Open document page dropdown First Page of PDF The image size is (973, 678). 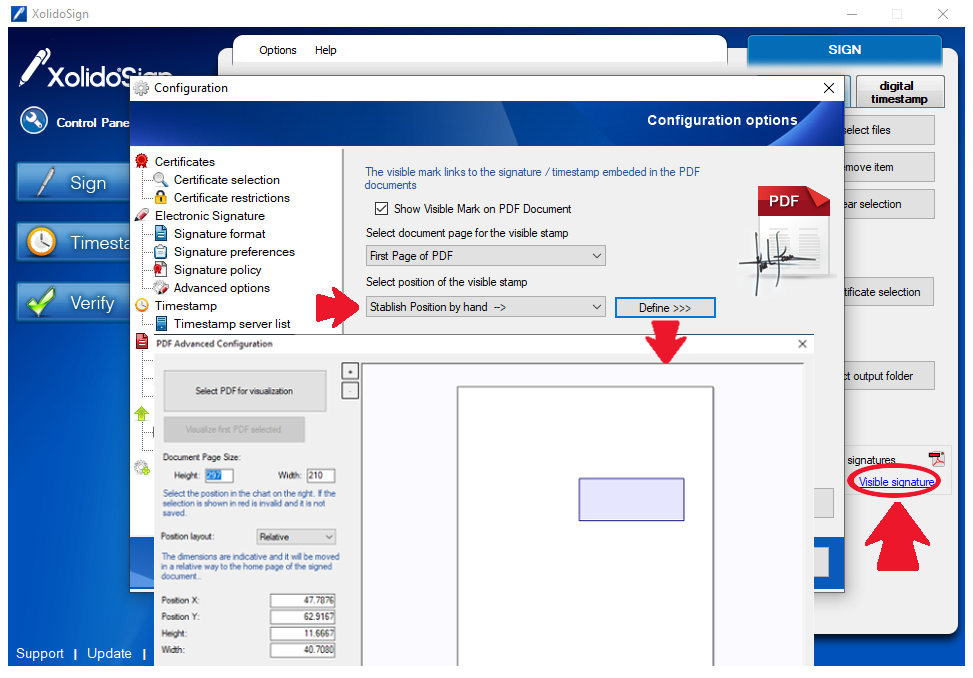(485, 256)
